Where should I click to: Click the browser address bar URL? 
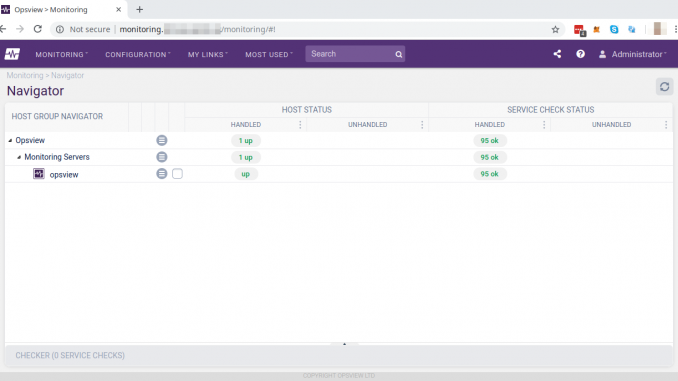[x=197, y=29]
